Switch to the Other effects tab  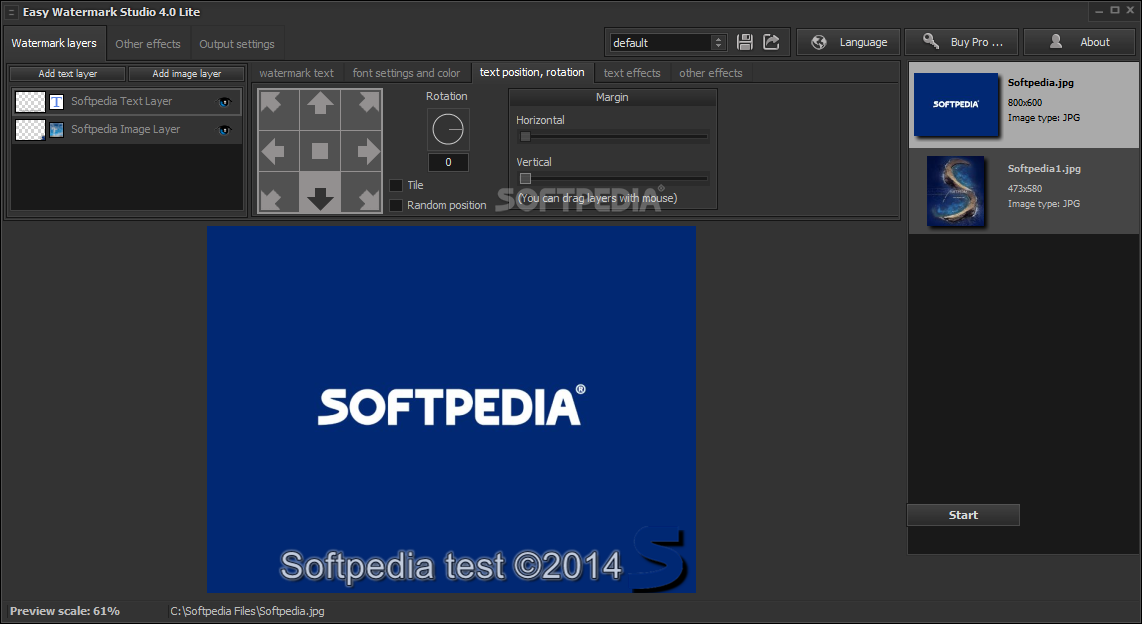pos(148,44)
